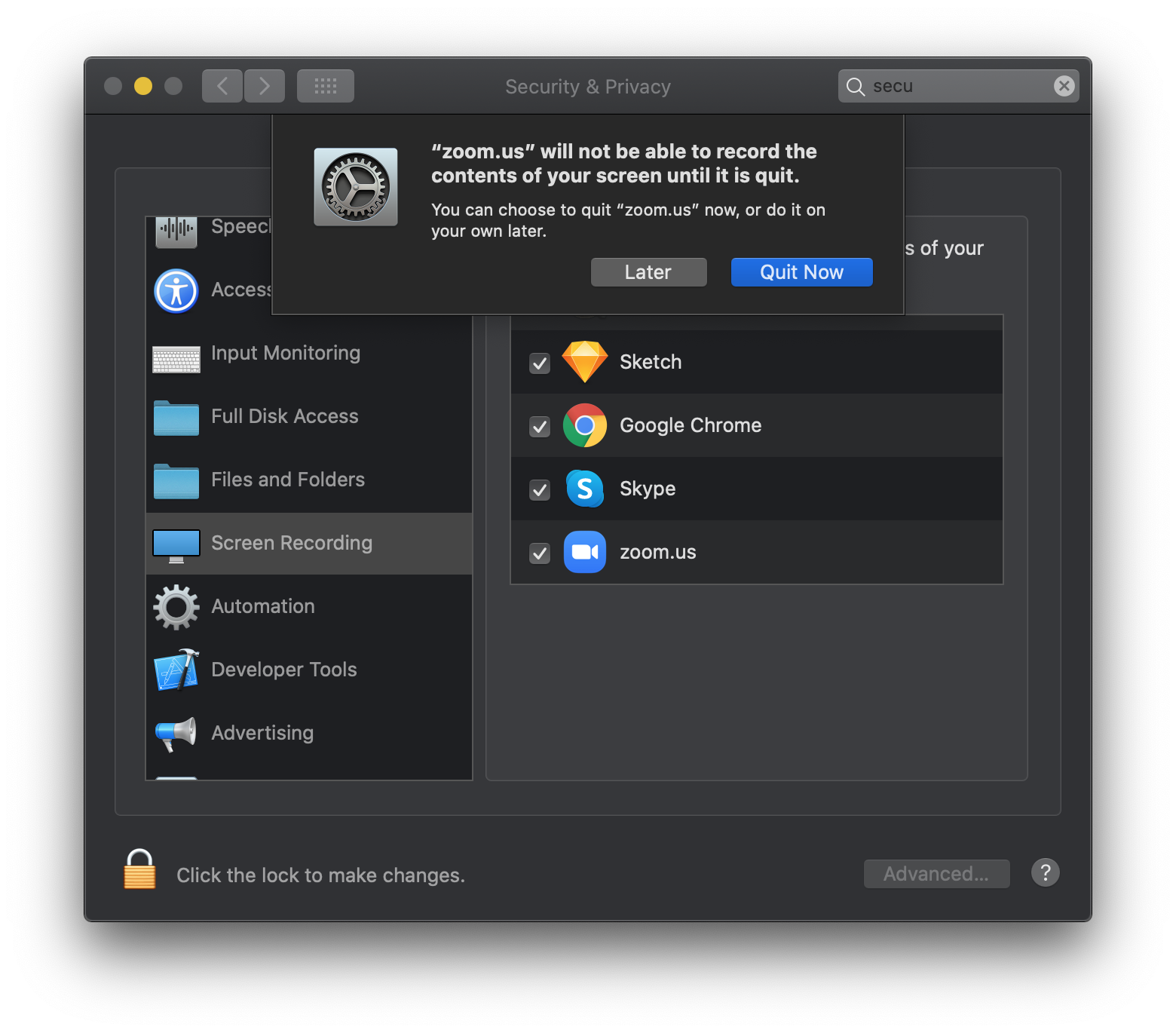Click the Google Chrome app icon
Viewport: 1176px width, 1033px height.
pyautogui.click(x=585, y=425)
